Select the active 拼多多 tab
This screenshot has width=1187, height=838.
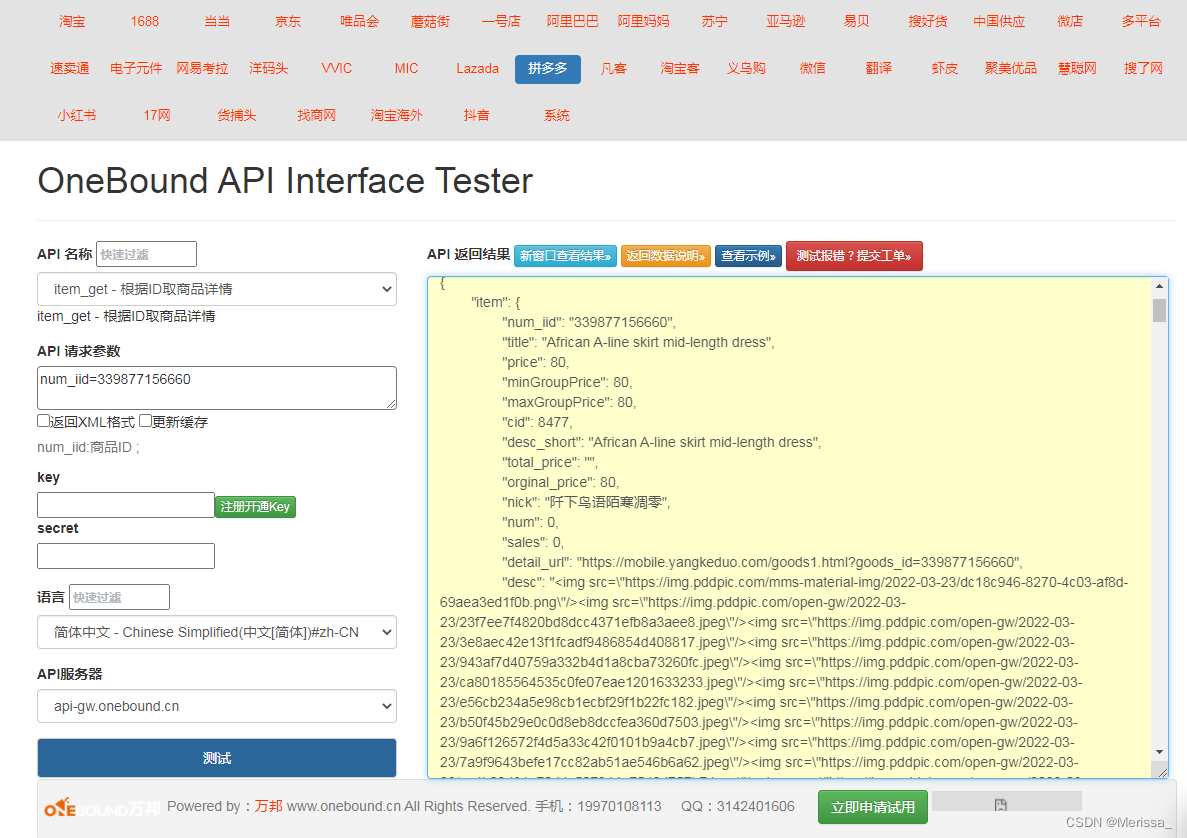pos(547,69)
